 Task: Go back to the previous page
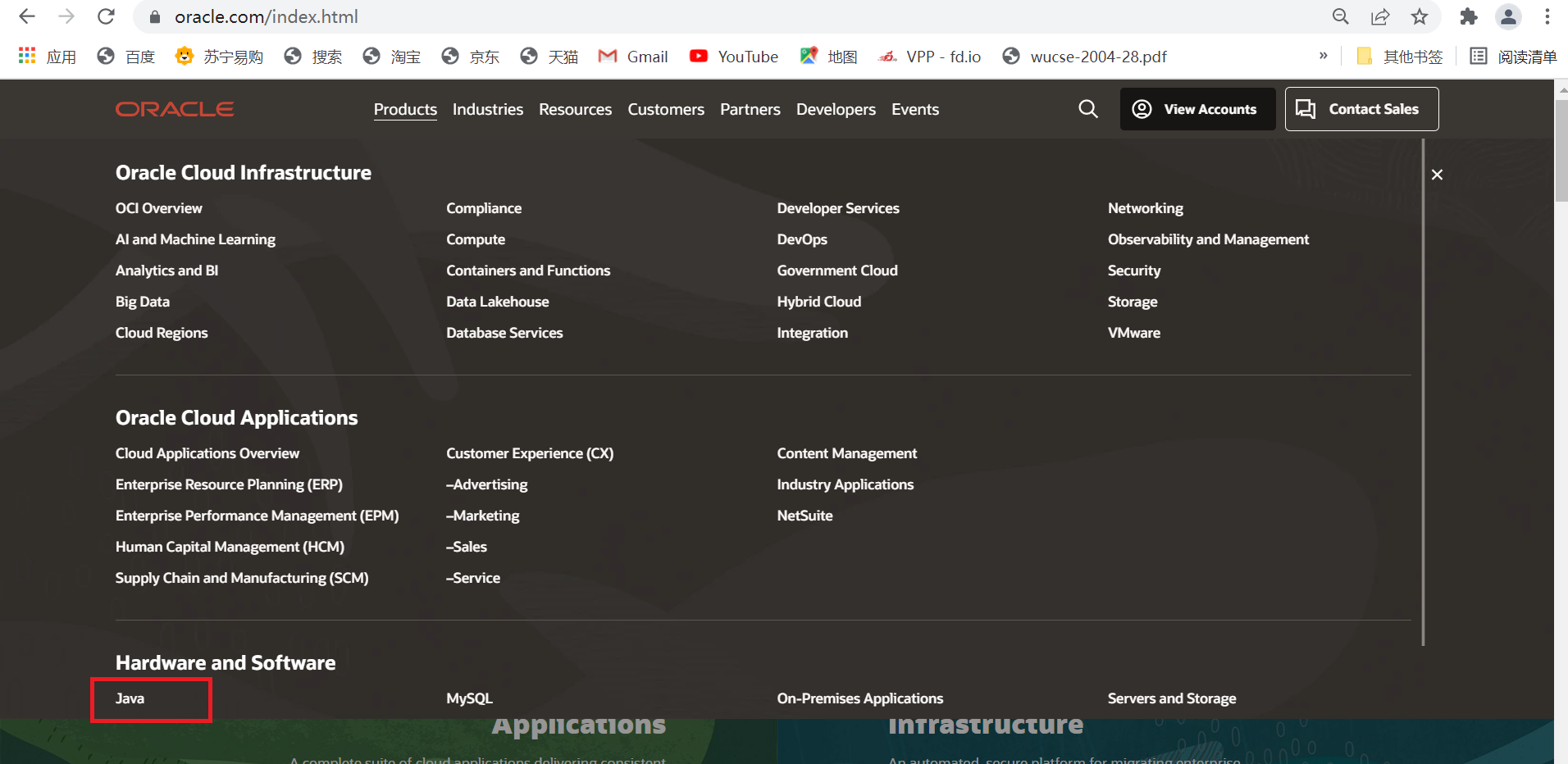coord(27,16)
